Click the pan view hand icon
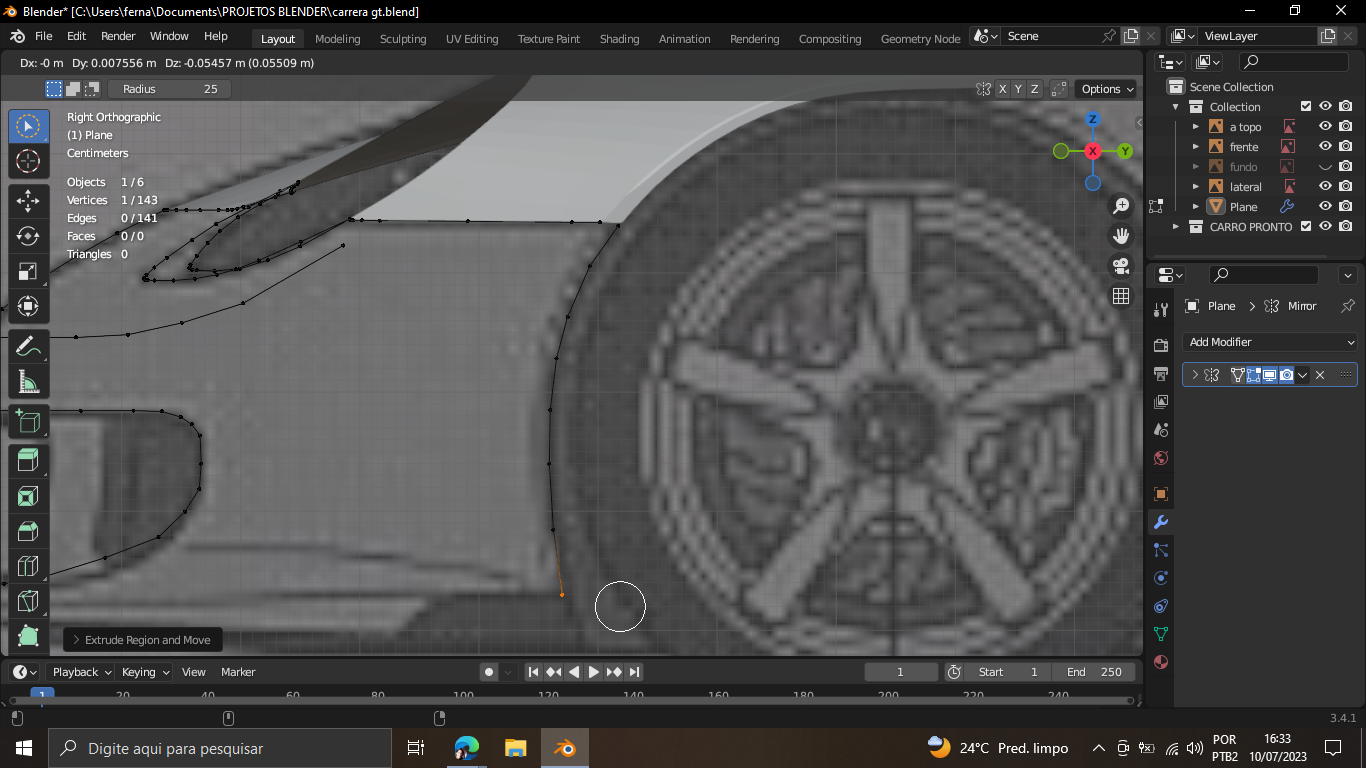 coord(1121,236)
